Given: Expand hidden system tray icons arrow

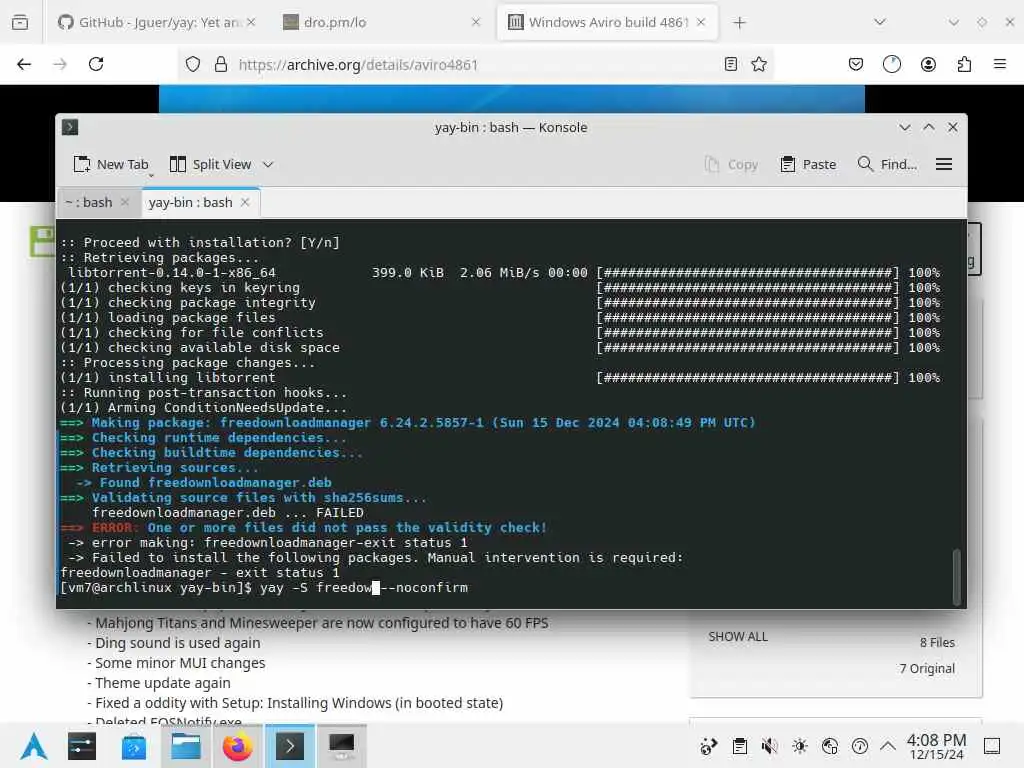Looking at the screenshot, I should click(888, 746).
